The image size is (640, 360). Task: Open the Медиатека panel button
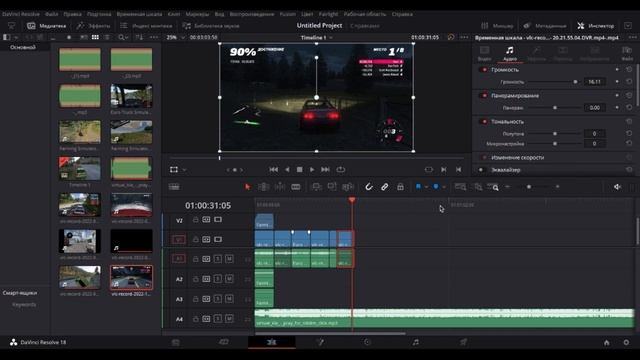point(47,26)
